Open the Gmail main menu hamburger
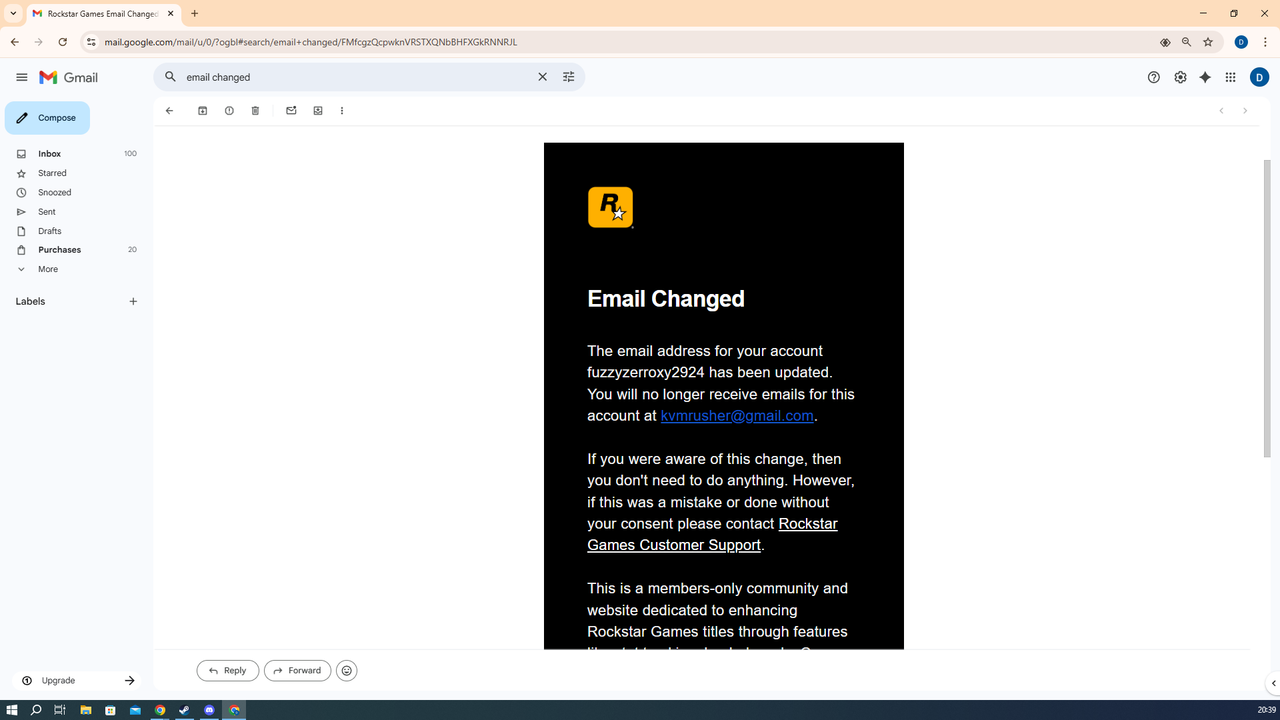 [x=21, y=77]
